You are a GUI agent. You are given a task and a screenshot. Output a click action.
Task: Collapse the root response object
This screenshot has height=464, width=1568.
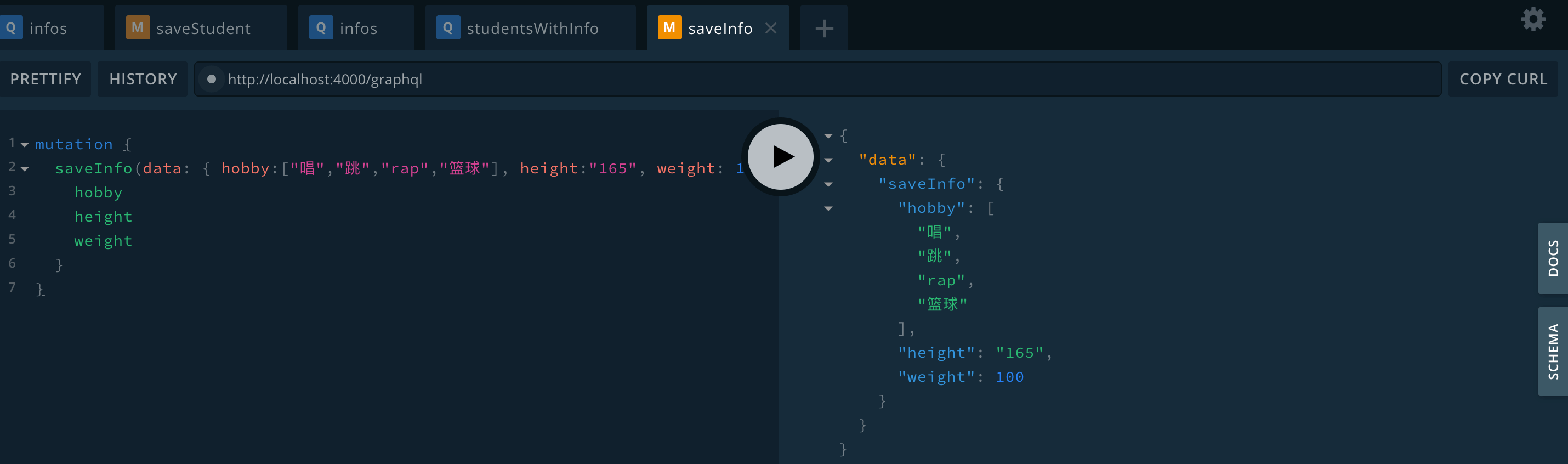click(x=828, y=137)
